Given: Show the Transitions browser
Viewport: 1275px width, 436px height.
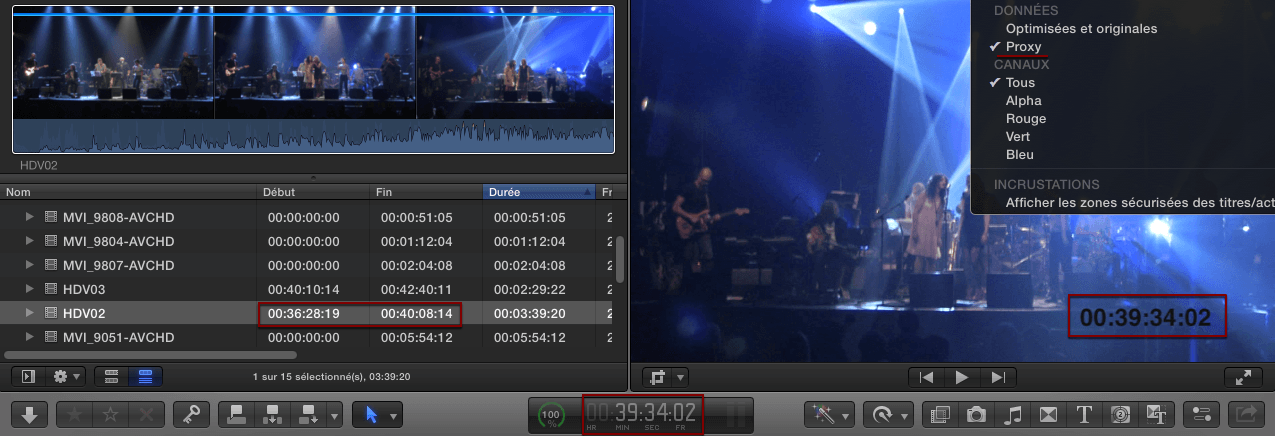Looking at the screenshot, I should click(1048, 414).
